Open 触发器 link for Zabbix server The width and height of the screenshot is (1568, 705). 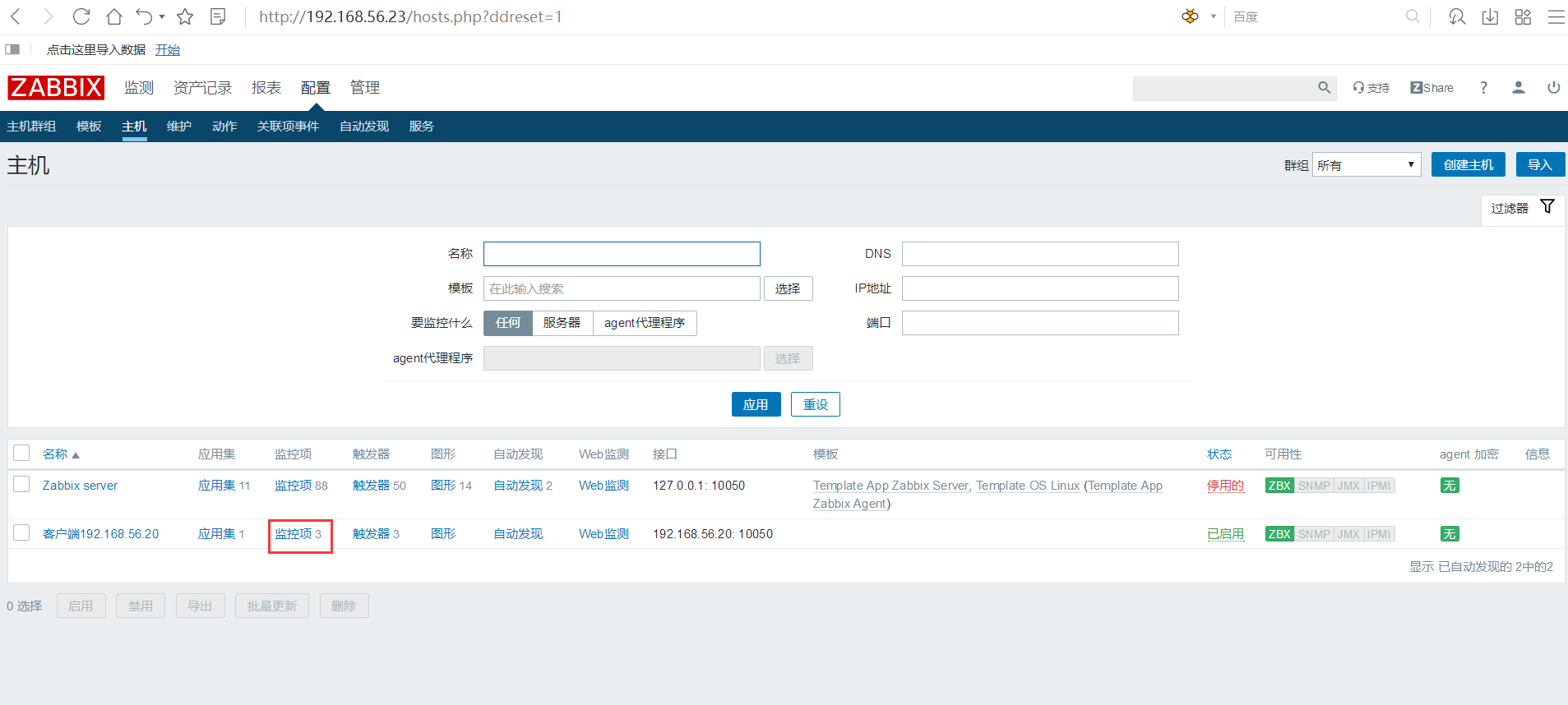(371, 486)
